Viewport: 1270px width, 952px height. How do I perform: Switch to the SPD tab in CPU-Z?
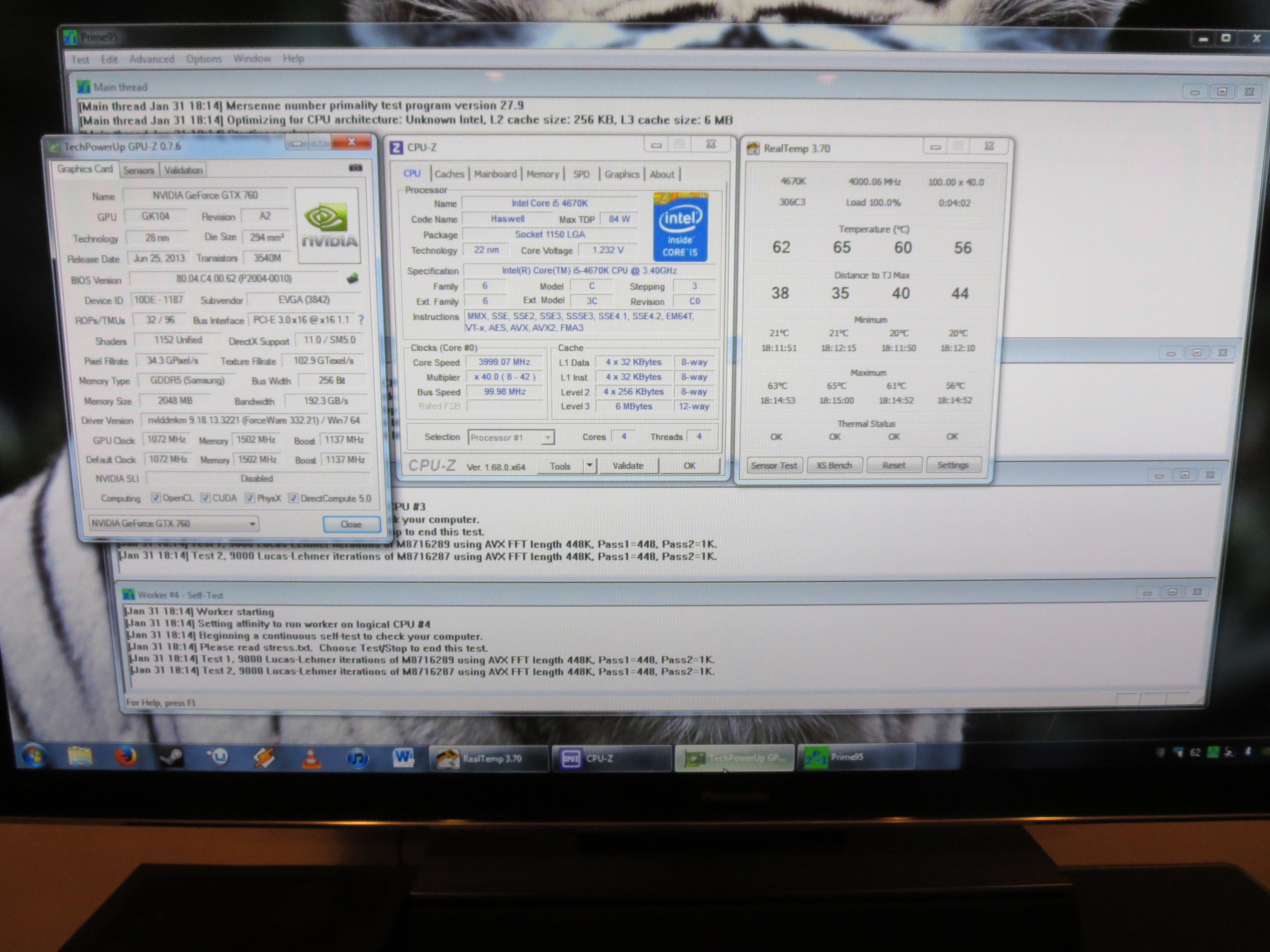coord(581,174)
